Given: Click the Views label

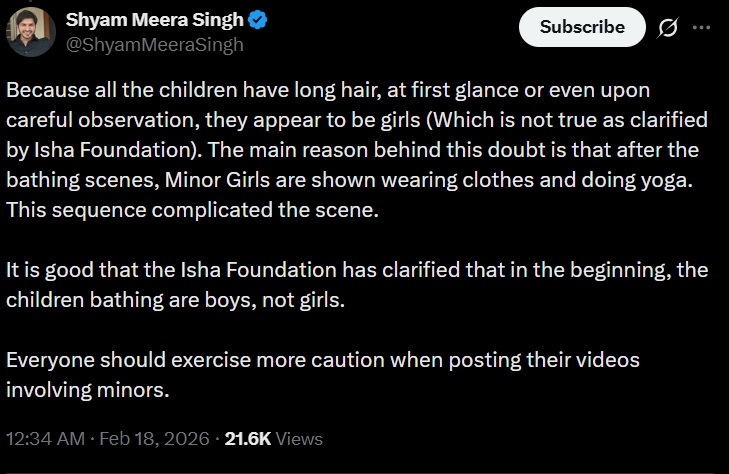Looking at the screenshot, I should click(299, 439).
